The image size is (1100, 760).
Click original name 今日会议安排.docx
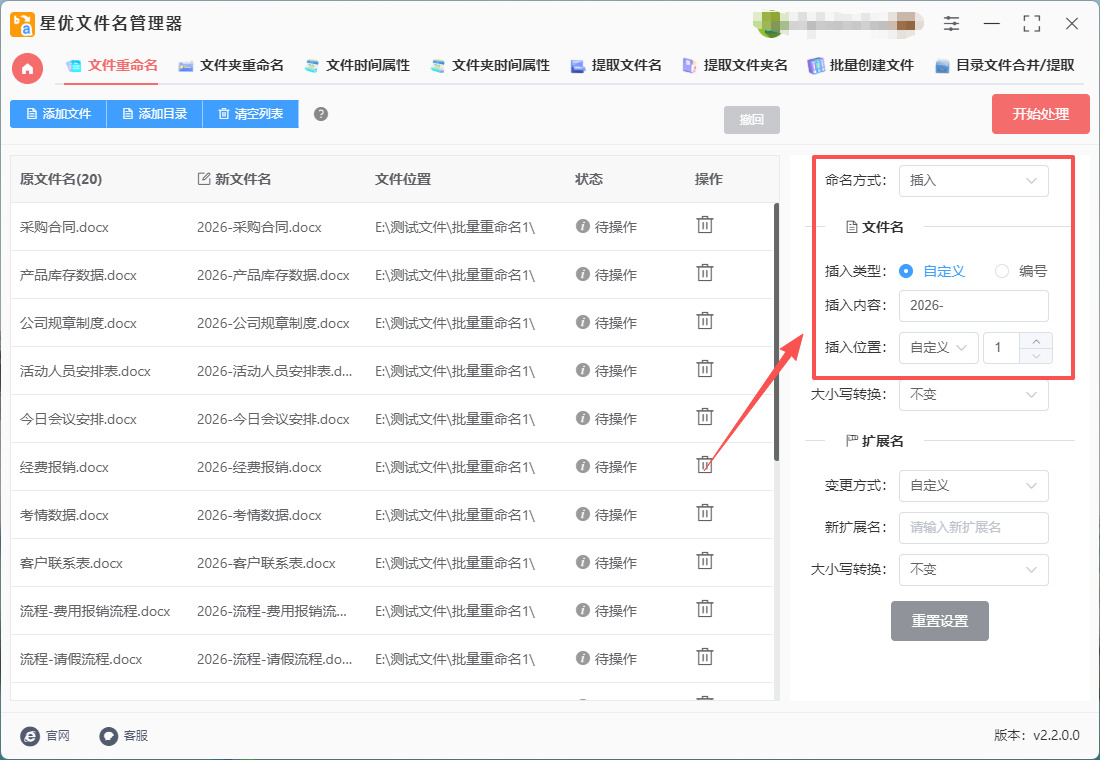pyautogui.click(x=78, y=420)
